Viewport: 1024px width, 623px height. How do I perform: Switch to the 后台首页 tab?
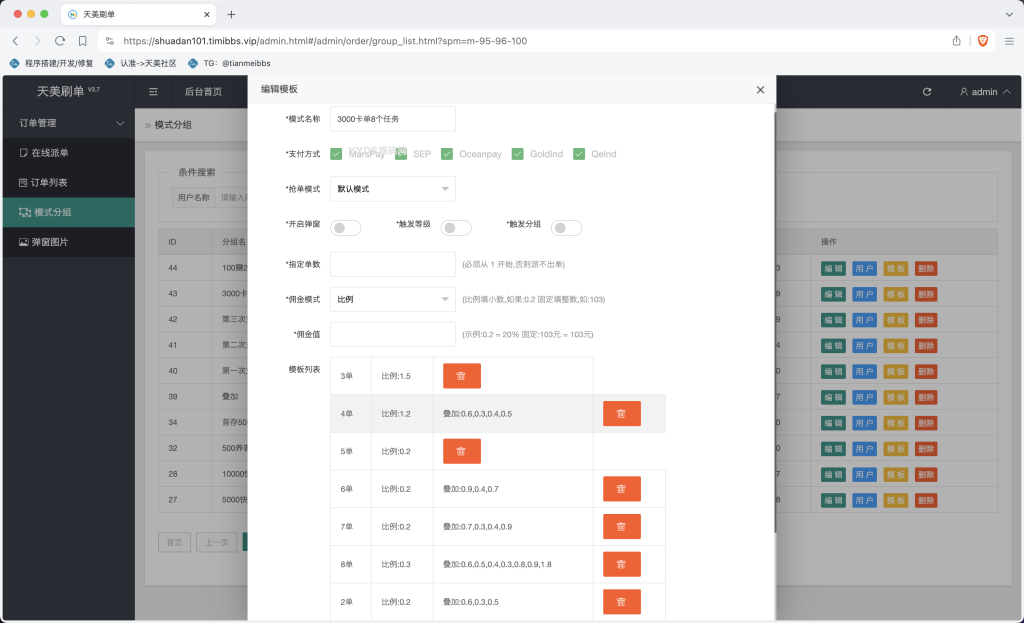coord(207,91)
